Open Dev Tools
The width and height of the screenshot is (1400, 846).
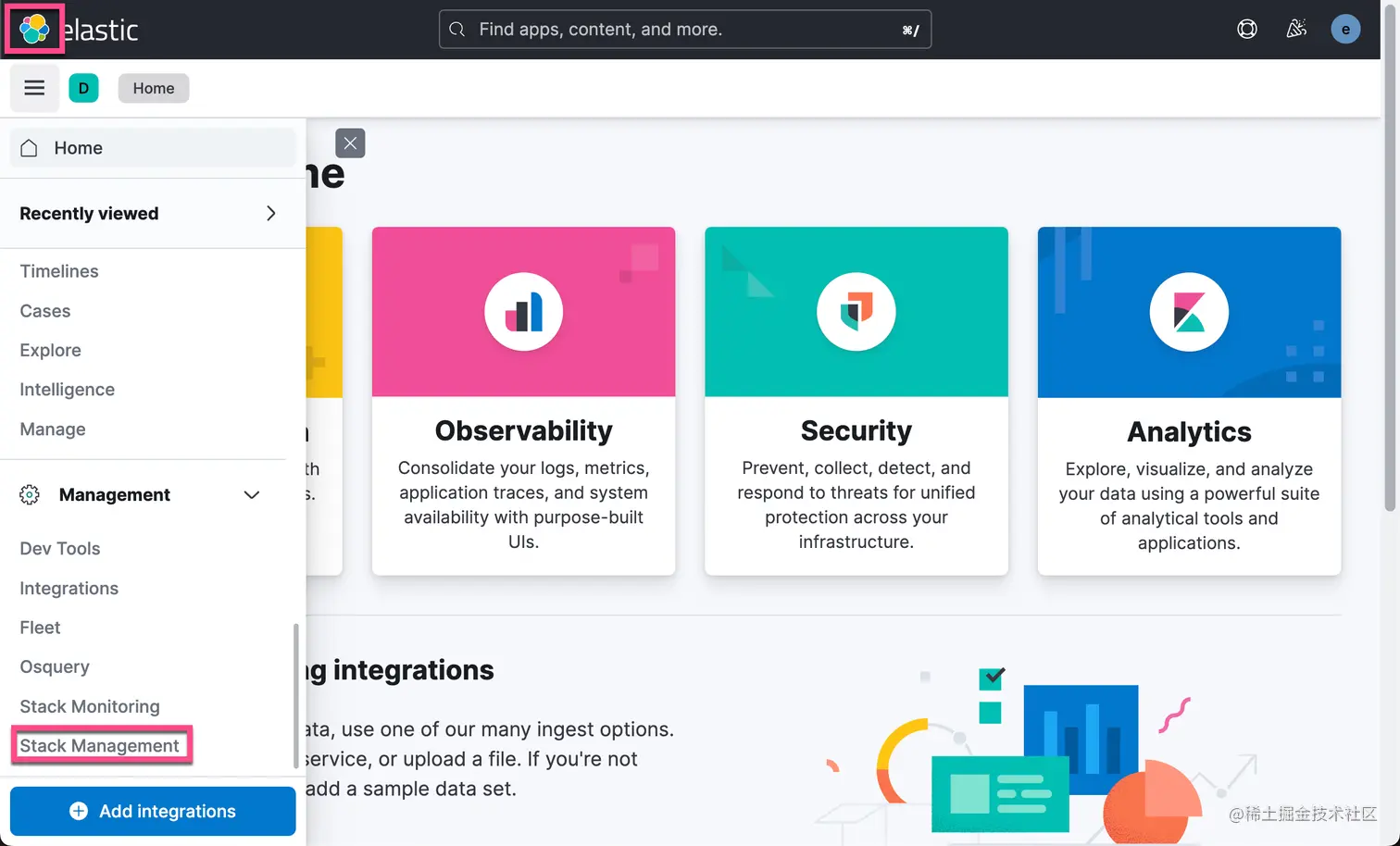pos(59,548)
